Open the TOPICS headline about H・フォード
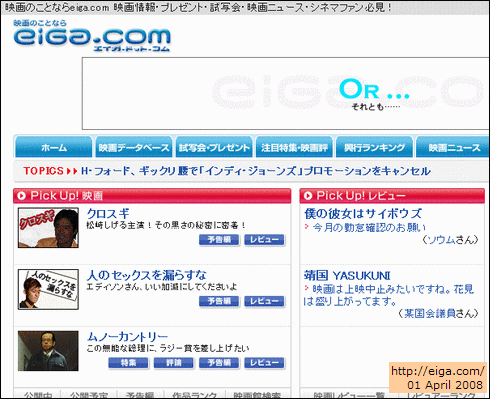490x399 pixels. [256, 171]
